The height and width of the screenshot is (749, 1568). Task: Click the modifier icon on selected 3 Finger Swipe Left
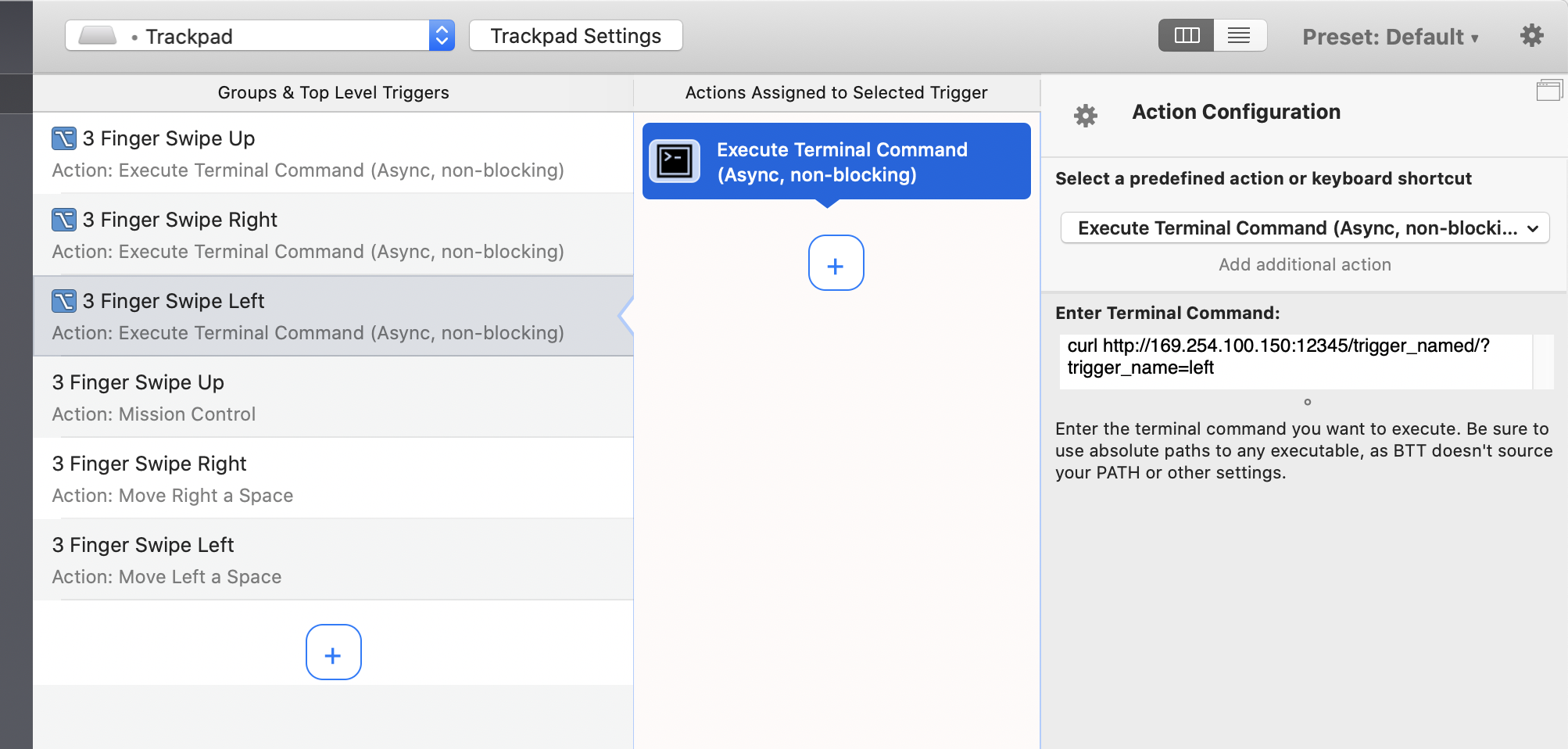64,301
